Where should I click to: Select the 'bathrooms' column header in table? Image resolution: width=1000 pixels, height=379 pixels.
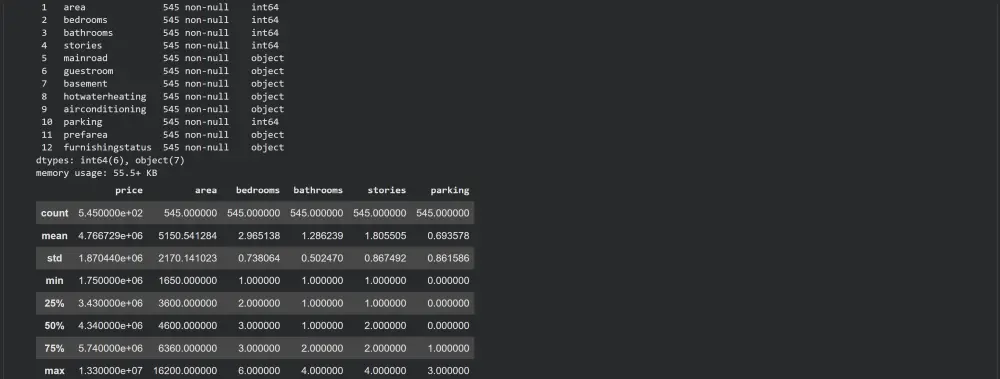coord(318,190)
